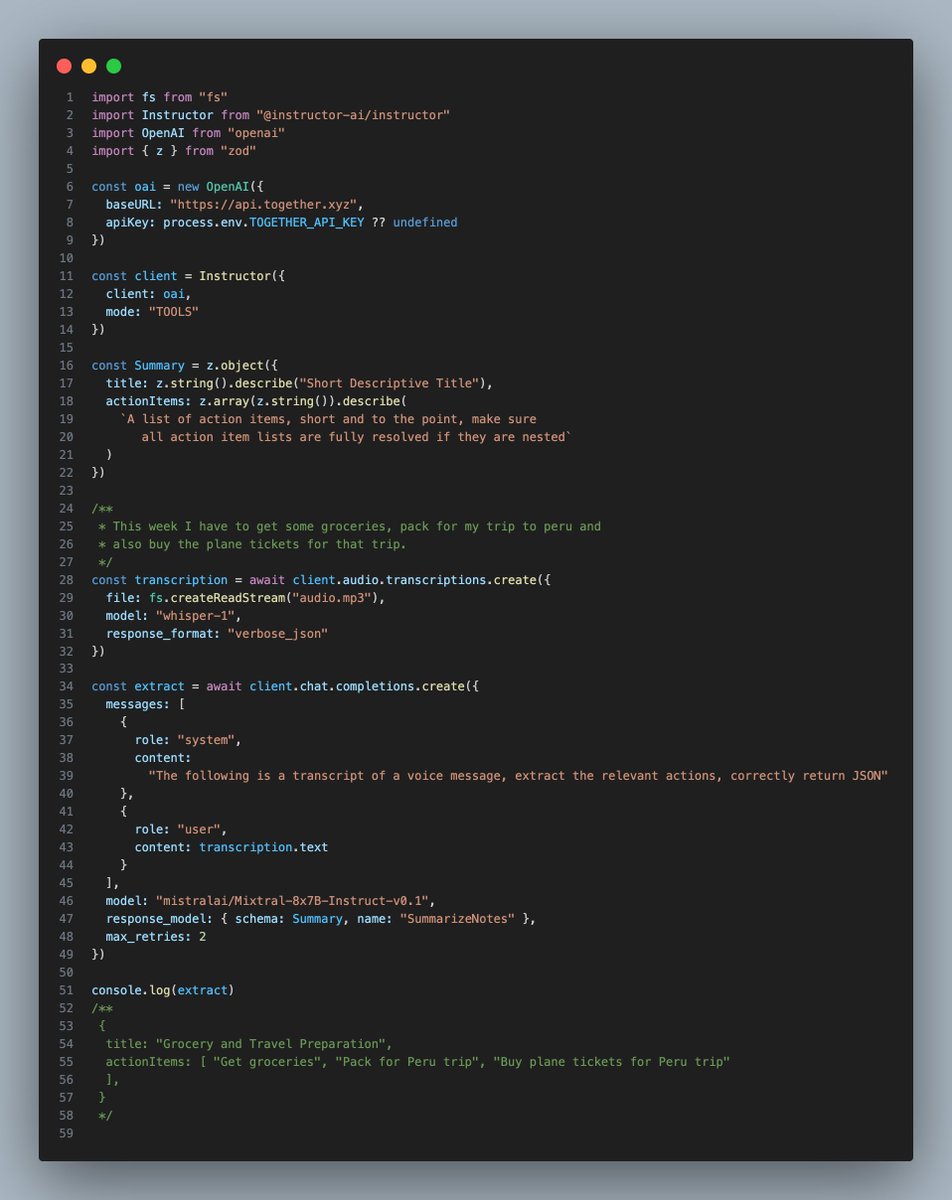Click "all action item lists are fully resolved" line
The height and width of the screenshot is (1200, 952).
(356, 437)
